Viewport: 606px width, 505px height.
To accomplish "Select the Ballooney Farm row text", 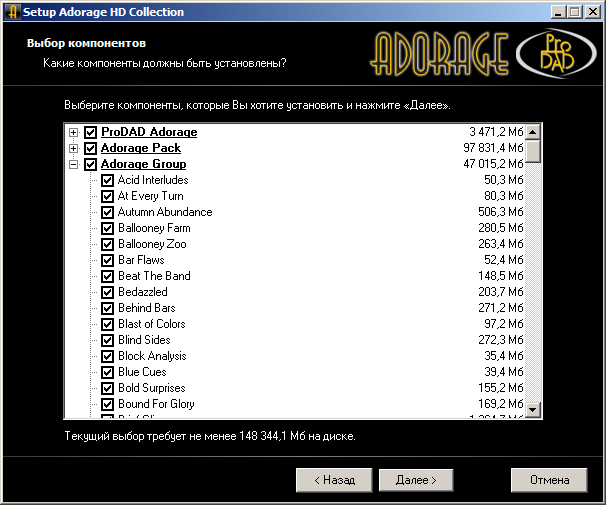I will click(x=154, y=228).
